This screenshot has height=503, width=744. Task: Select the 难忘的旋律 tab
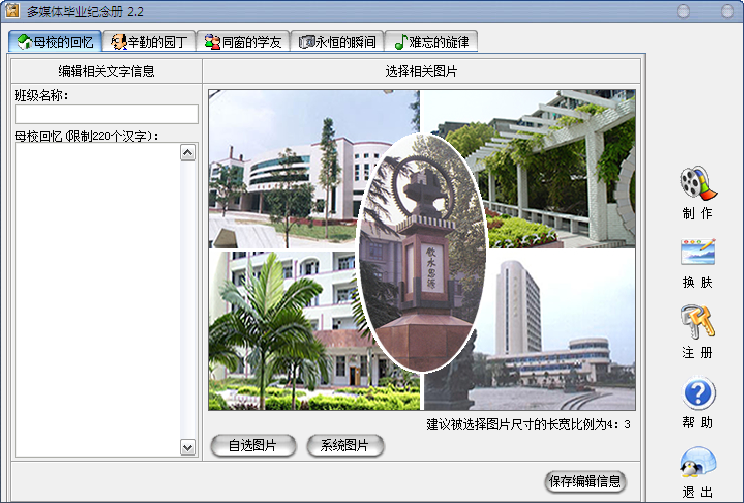pyautogui.click(x=431, y=42)
